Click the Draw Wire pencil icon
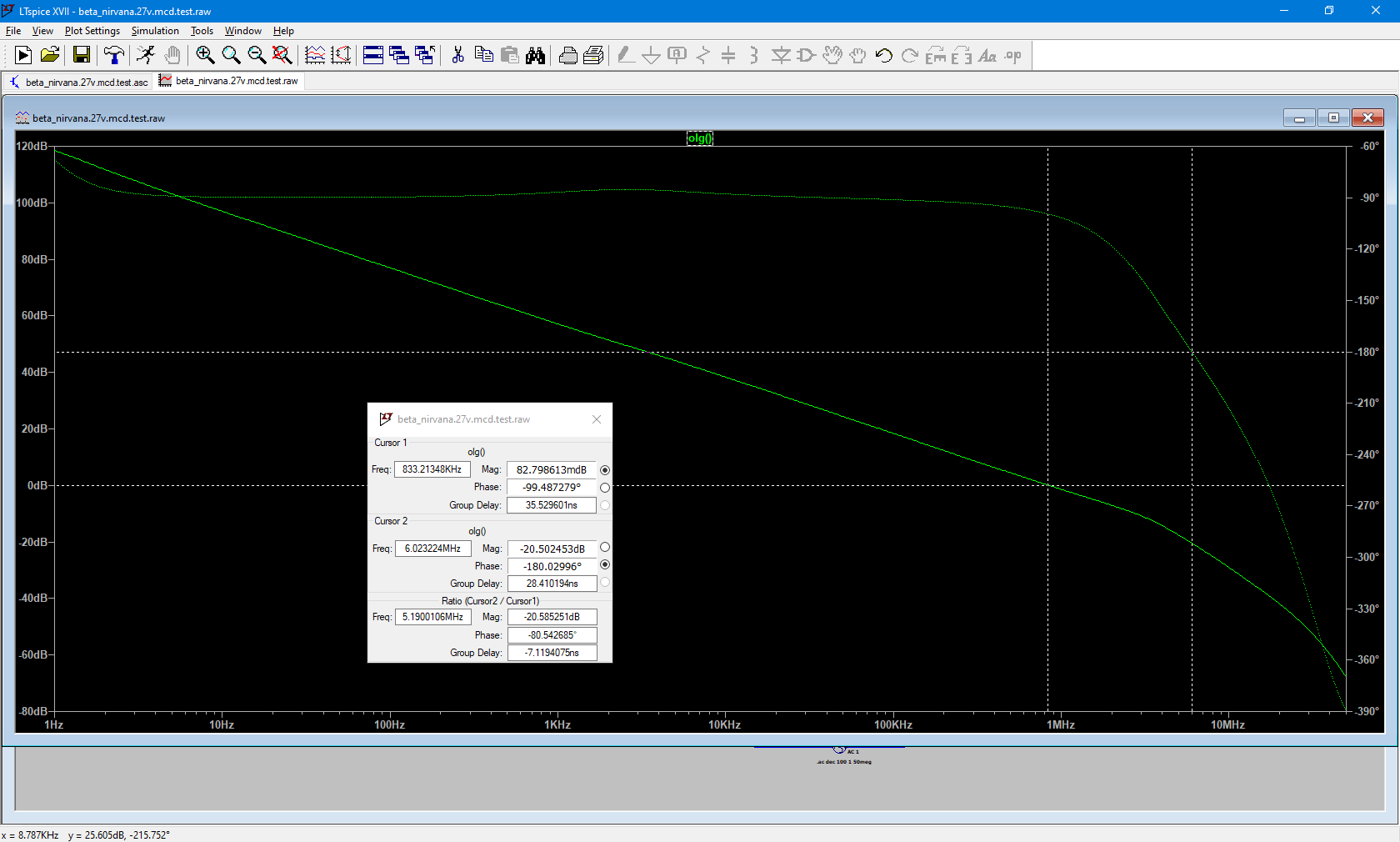1400x842 pixels. (x=625, y=55)
